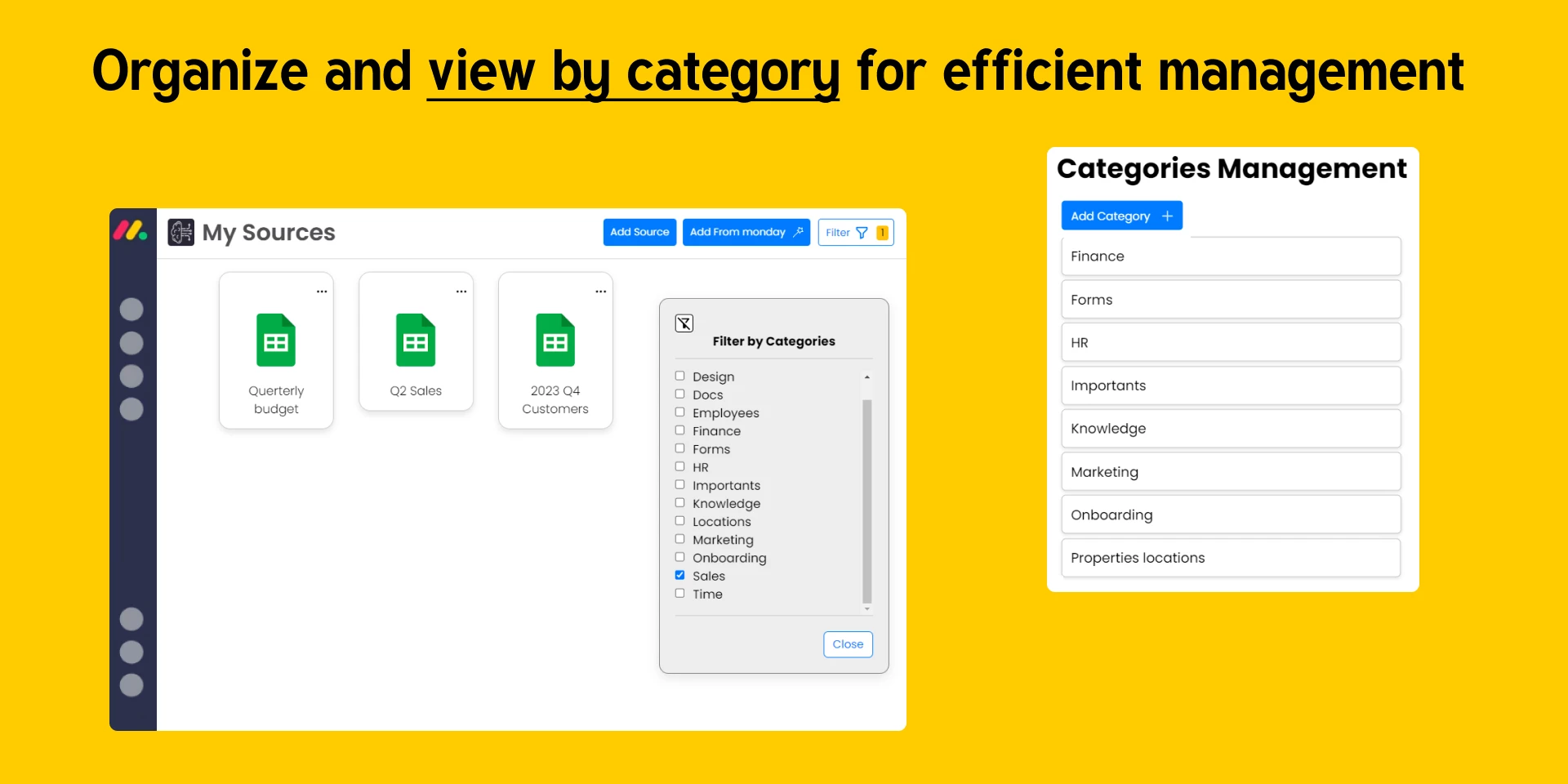
Task: Open the three-dot menu on Q2 Sales card
Action: [461, 292]
